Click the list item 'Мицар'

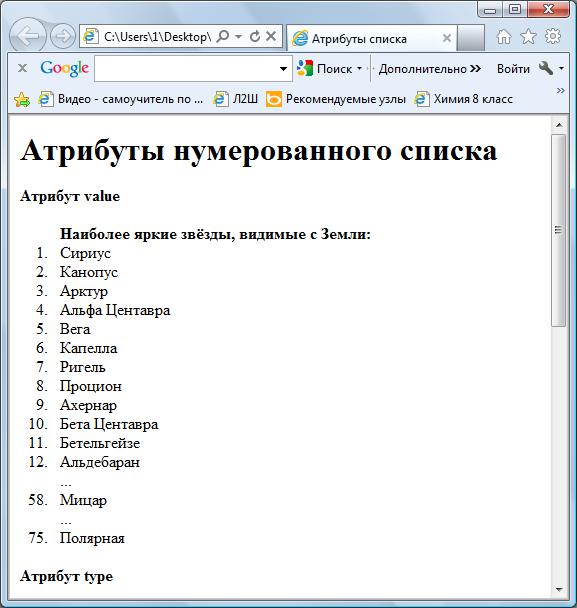83,500
